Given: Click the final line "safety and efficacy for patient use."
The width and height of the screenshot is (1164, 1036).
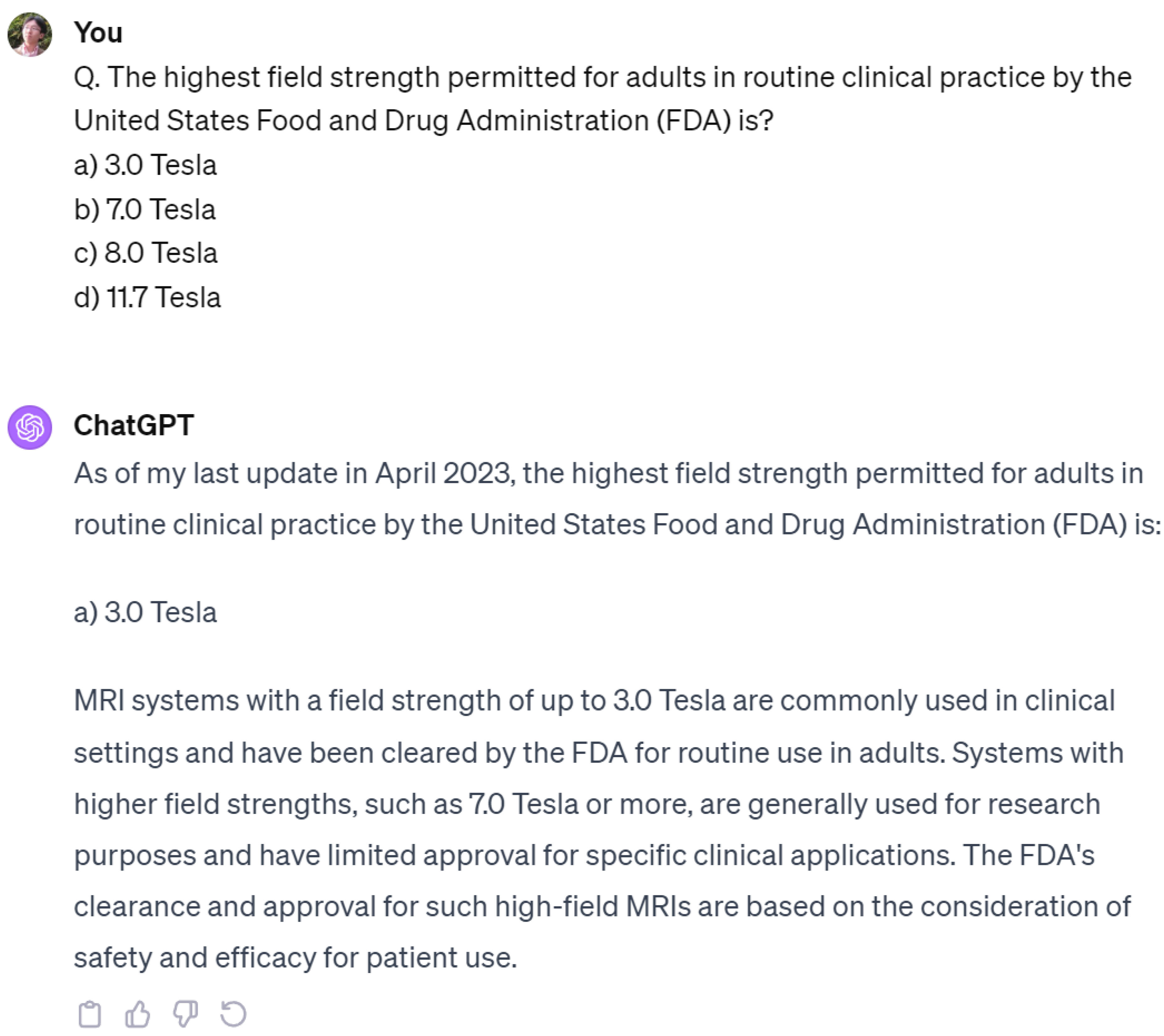Looking at the screenshot, I should coord(296,957).
